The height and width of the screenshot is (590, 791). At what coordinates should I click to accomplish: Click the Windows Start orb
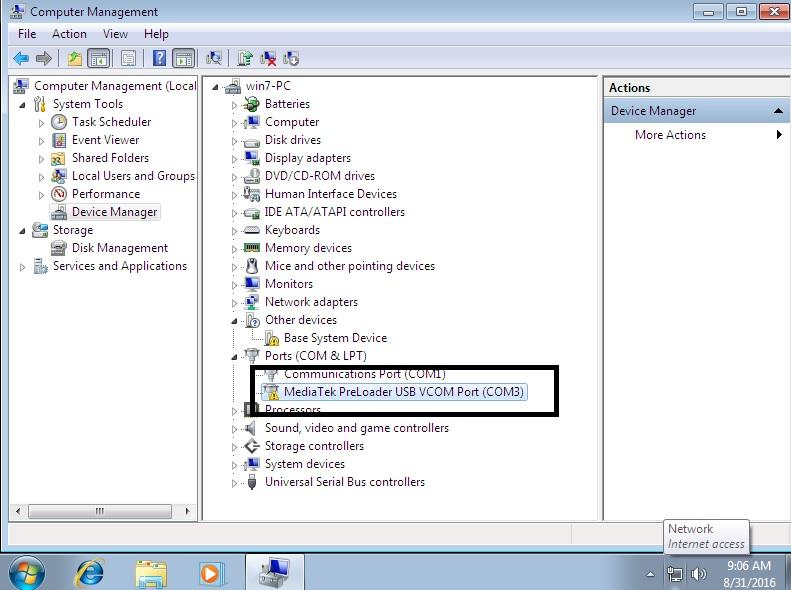coord(26,573)
